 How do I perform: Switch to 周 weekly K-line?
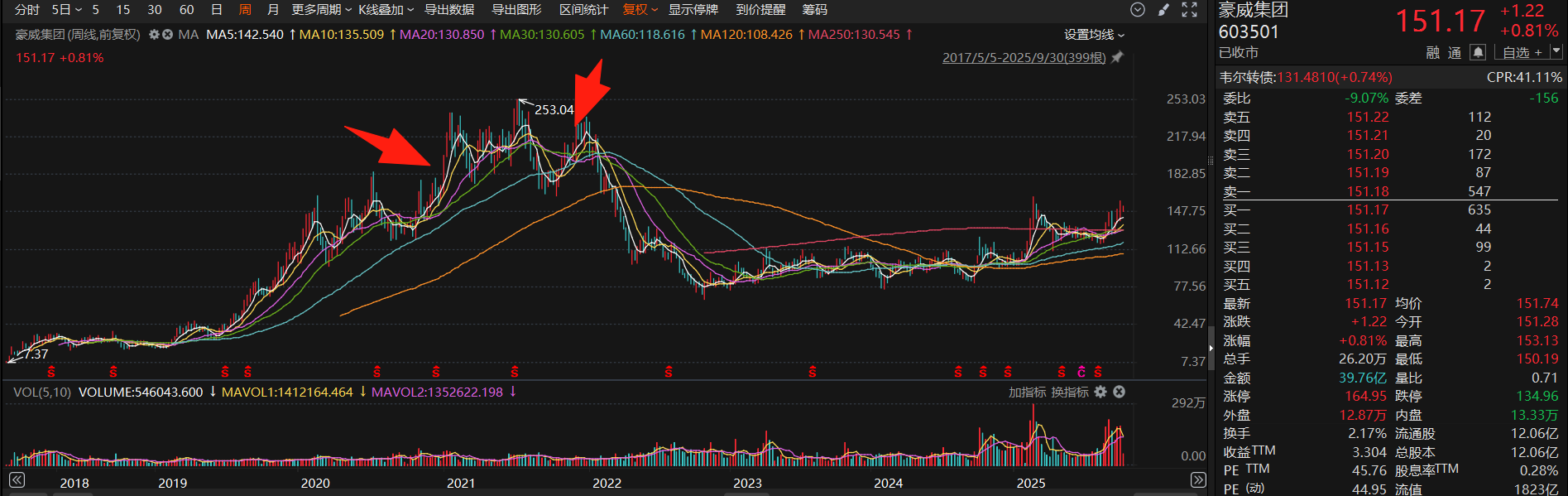point(245,10)
